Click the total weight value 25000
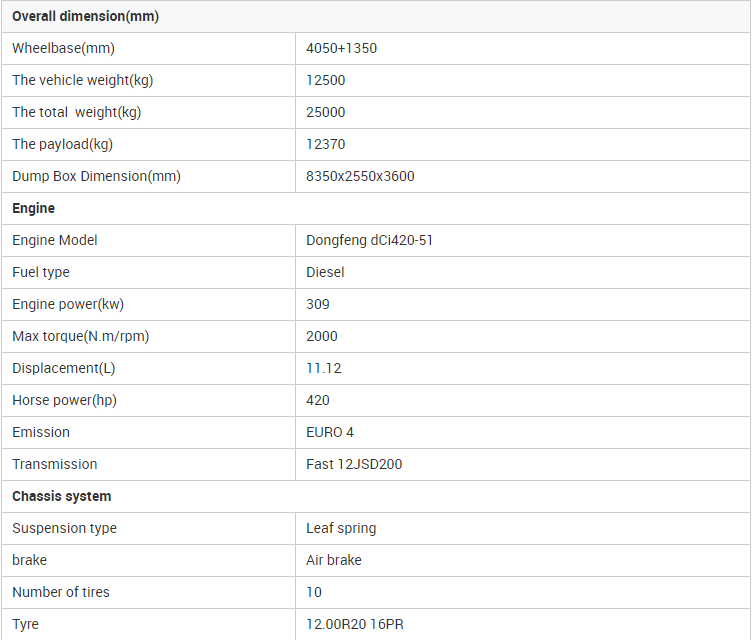Image resolution: width=752 pixels, height=640 pixels. click(x=325, y=112)
